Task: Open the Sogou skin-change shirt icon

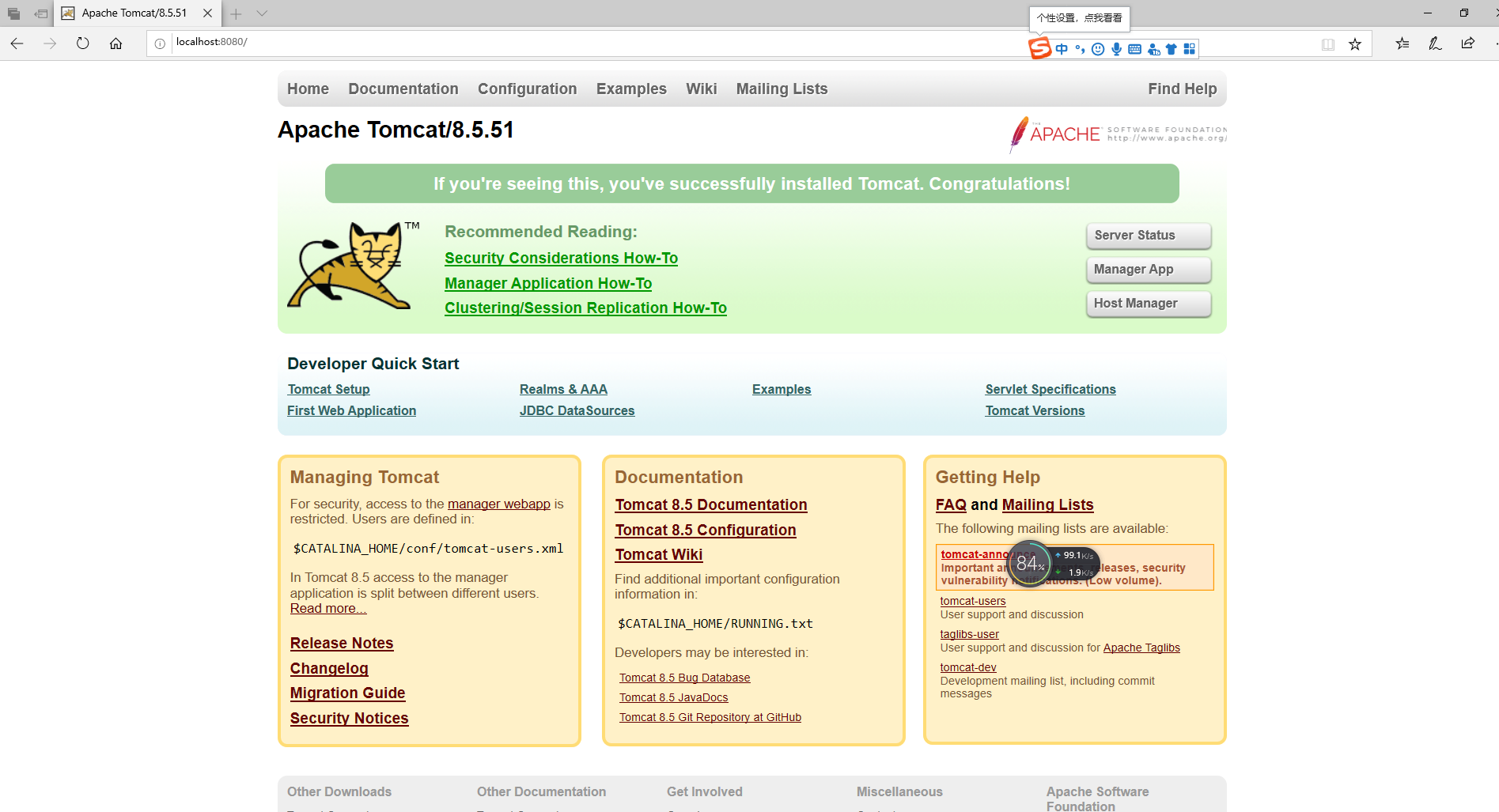Action: (x=1172, y=49)
